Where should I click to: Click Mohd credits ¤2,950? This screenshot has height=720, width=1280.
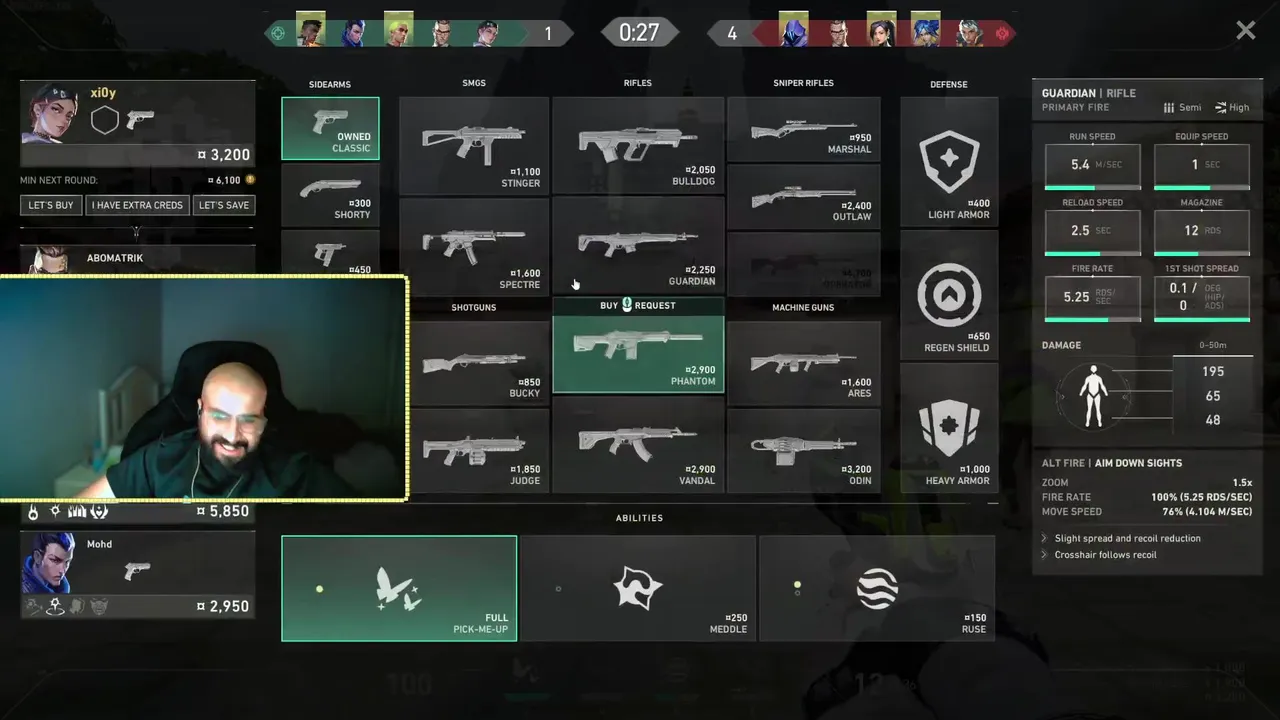224,606
